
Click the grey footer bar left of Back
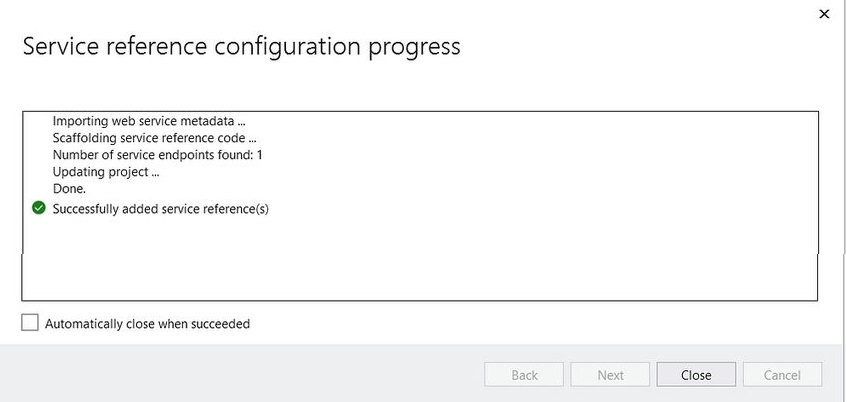[243, 373]
